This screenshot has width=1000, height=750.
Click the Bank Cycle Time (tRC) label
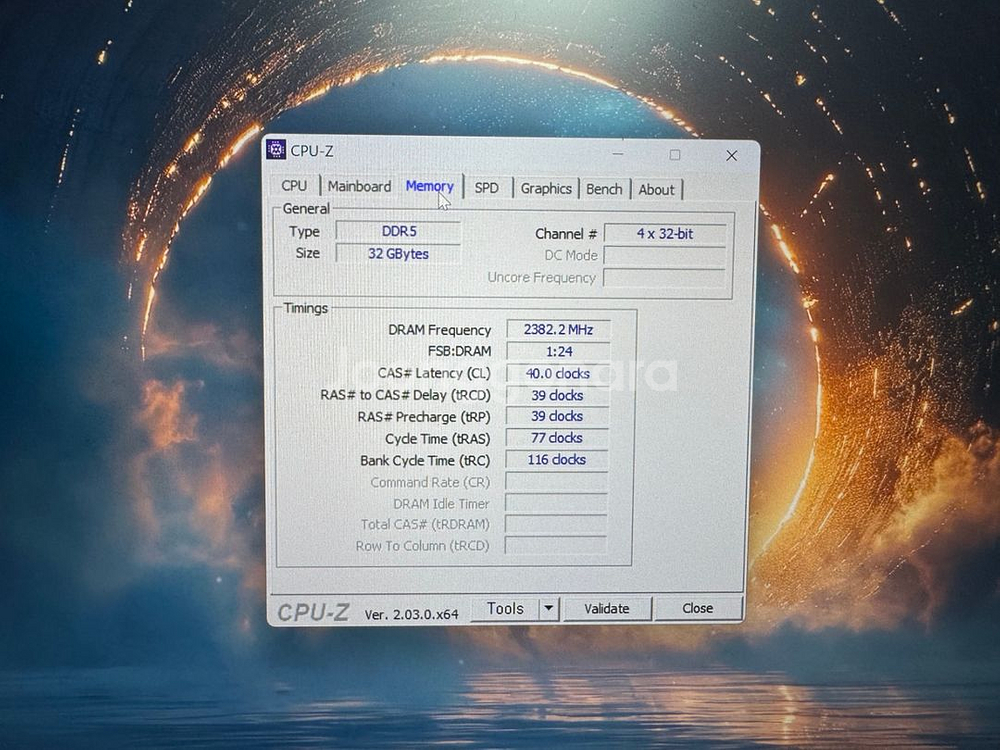[x=425, y=460]
